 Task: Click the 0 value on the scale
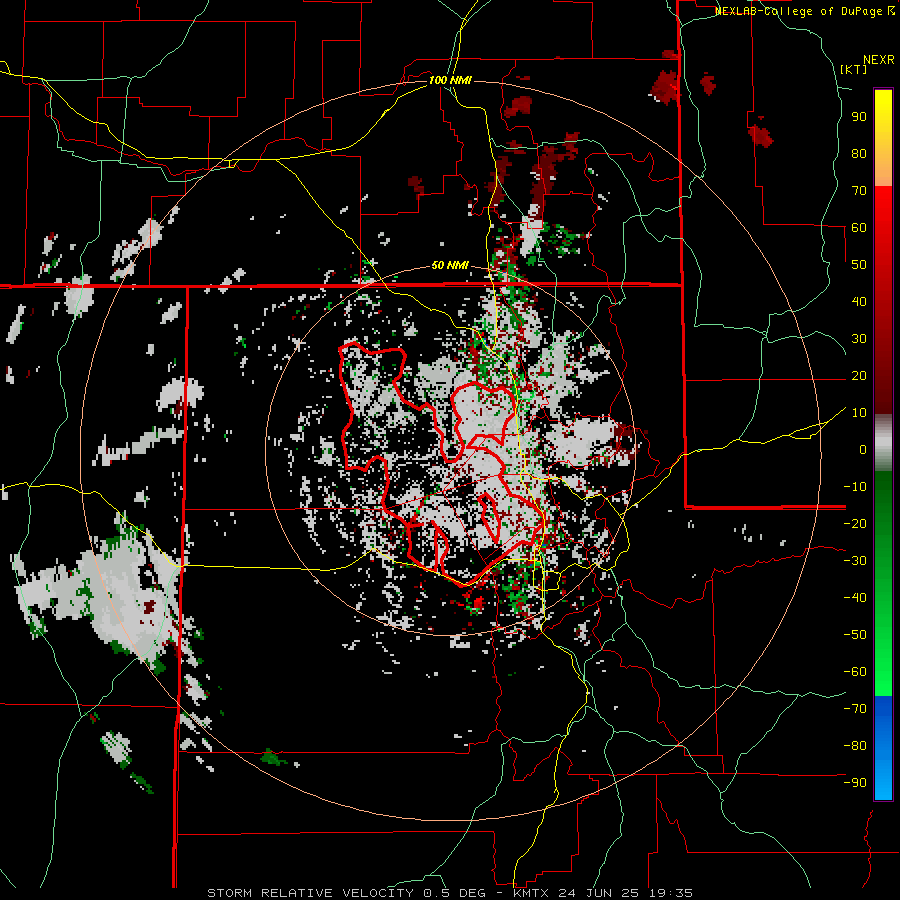863,449
